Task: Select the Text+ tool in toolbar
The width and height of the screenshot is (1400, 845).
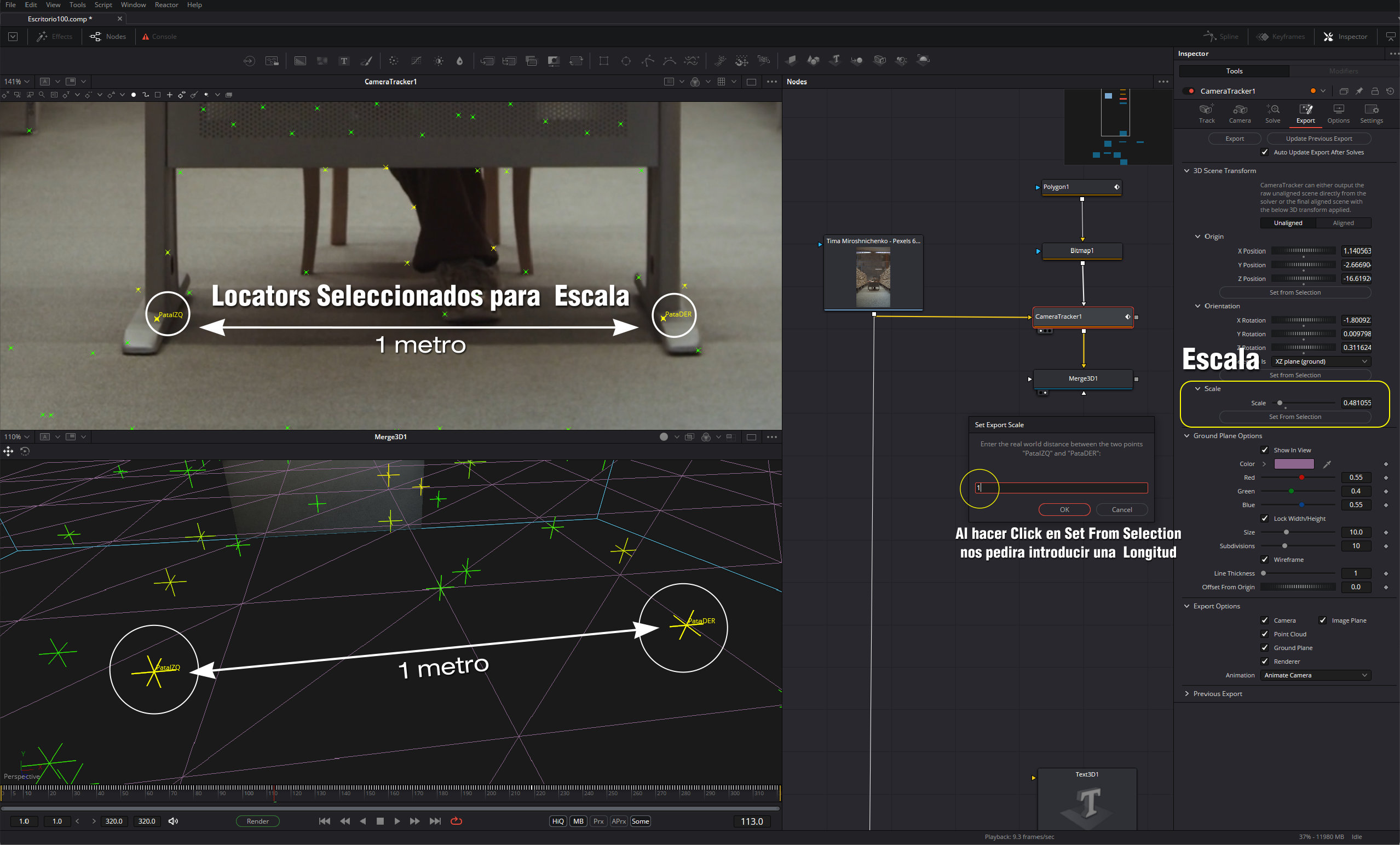Action: click(x=344, y=61)
